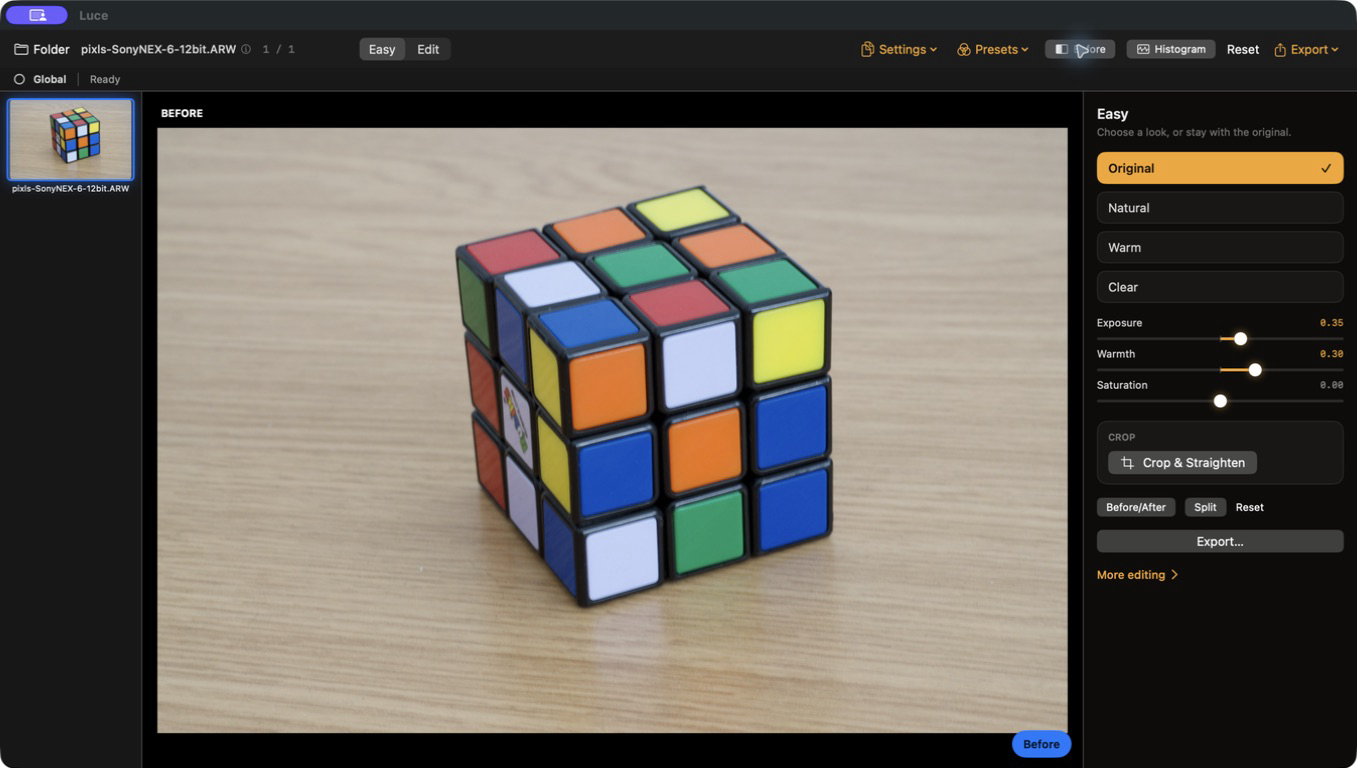
Task: Click the Exposure value 0.35
Action: pyautogui.click(x=1331, y=323)
